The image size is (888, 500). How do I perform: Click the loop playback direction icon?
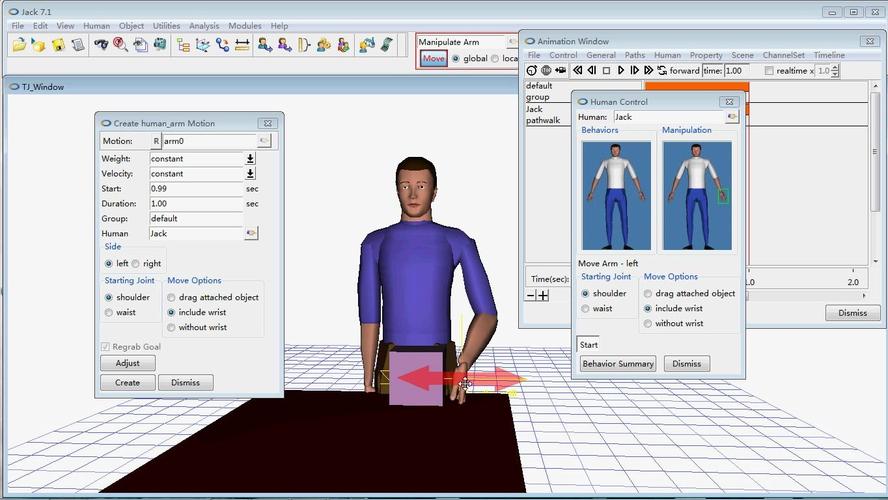click(x=662, y=70)
